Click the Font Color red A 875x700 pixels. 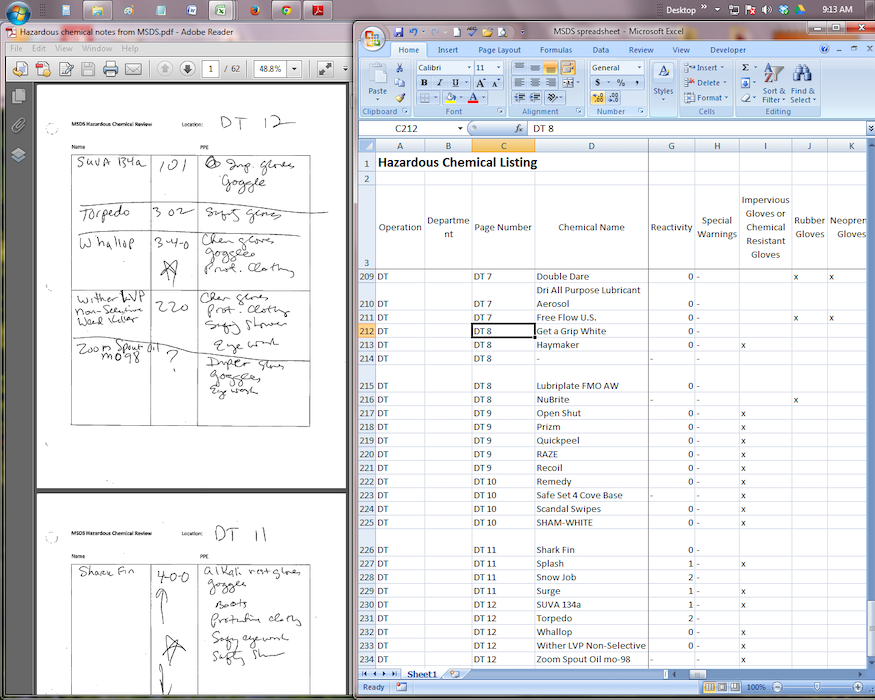coord(473,98)
